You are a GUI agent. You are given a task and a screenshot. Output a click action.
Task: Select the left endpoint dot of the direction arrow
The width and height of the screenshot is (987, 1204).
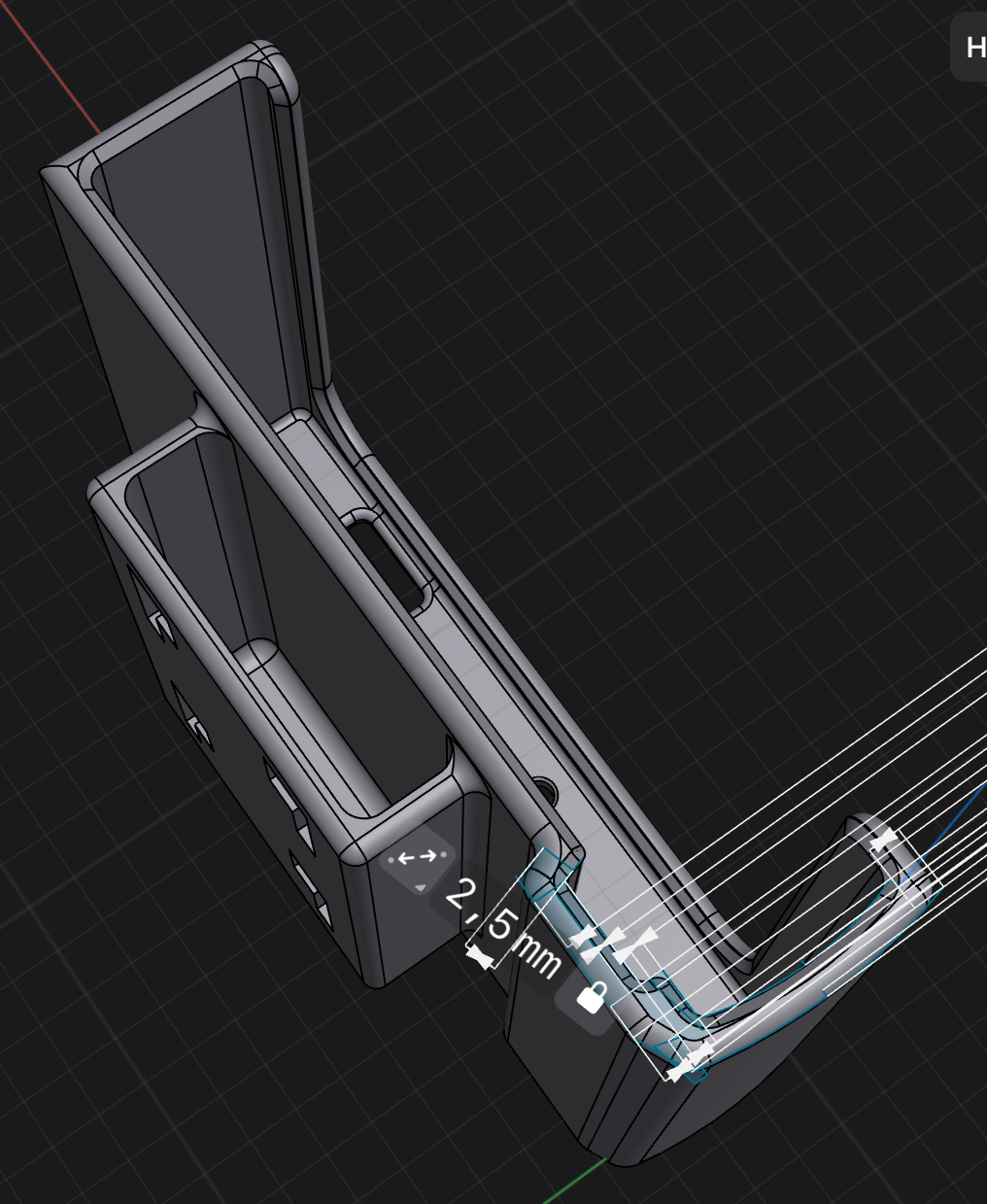click(391, 860)
